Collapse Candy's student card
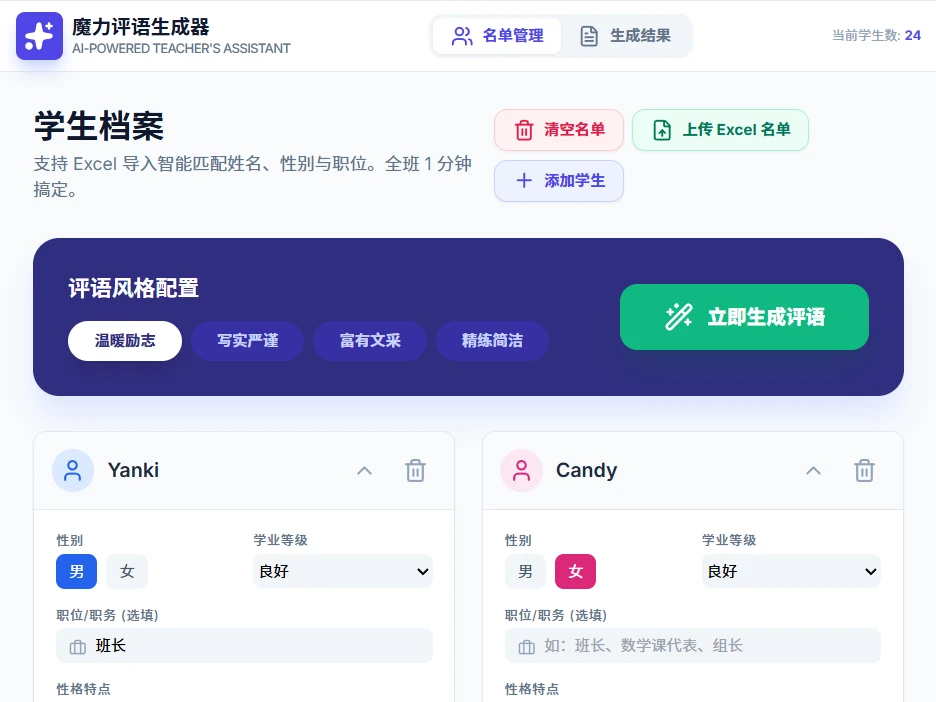 pos(813,471)
